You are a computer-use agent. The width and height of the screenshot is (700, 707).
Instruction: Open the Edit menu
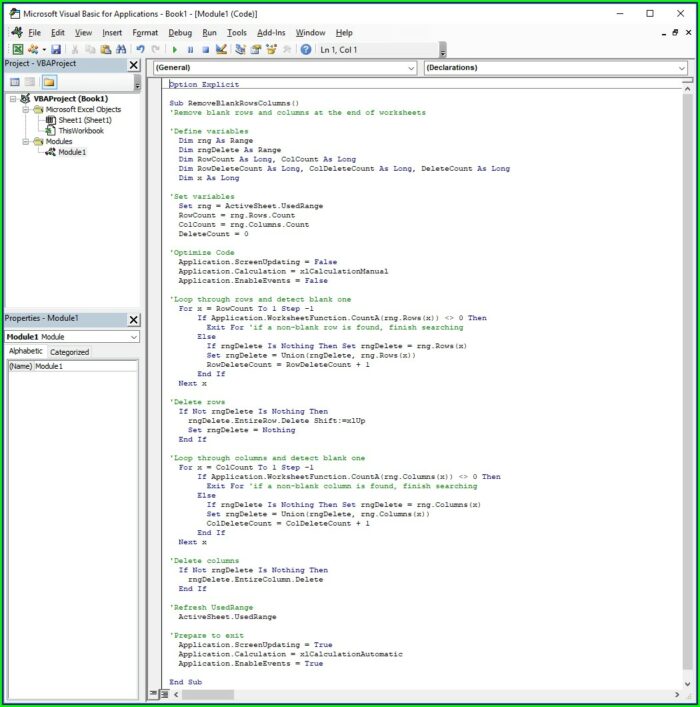pos(58,33)
